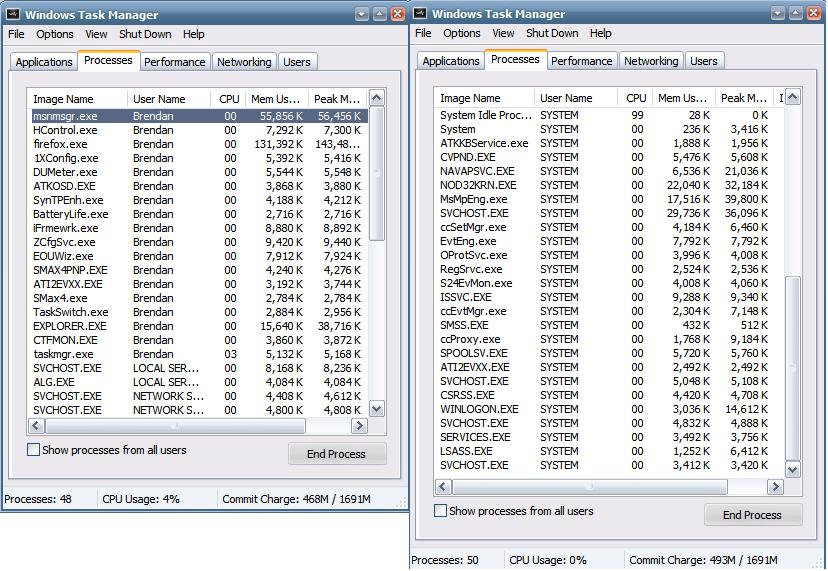The height and width of the screenshot is (571, 828).
Task: Sort by User Name column in right window
Action: click(x=576, y=98)
